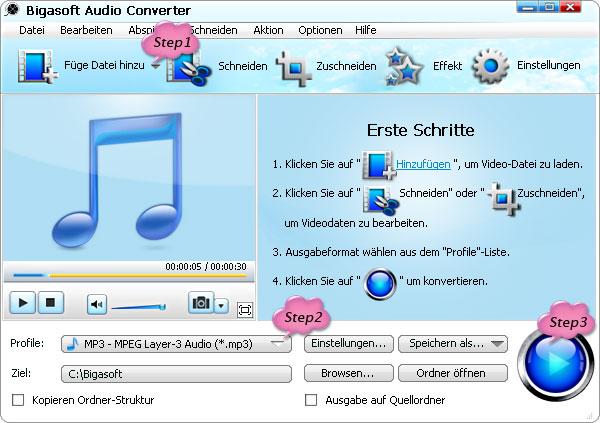Open the Aktion menu
The height and width of the screenshot is (423, 600).
(x=268, y=30)
